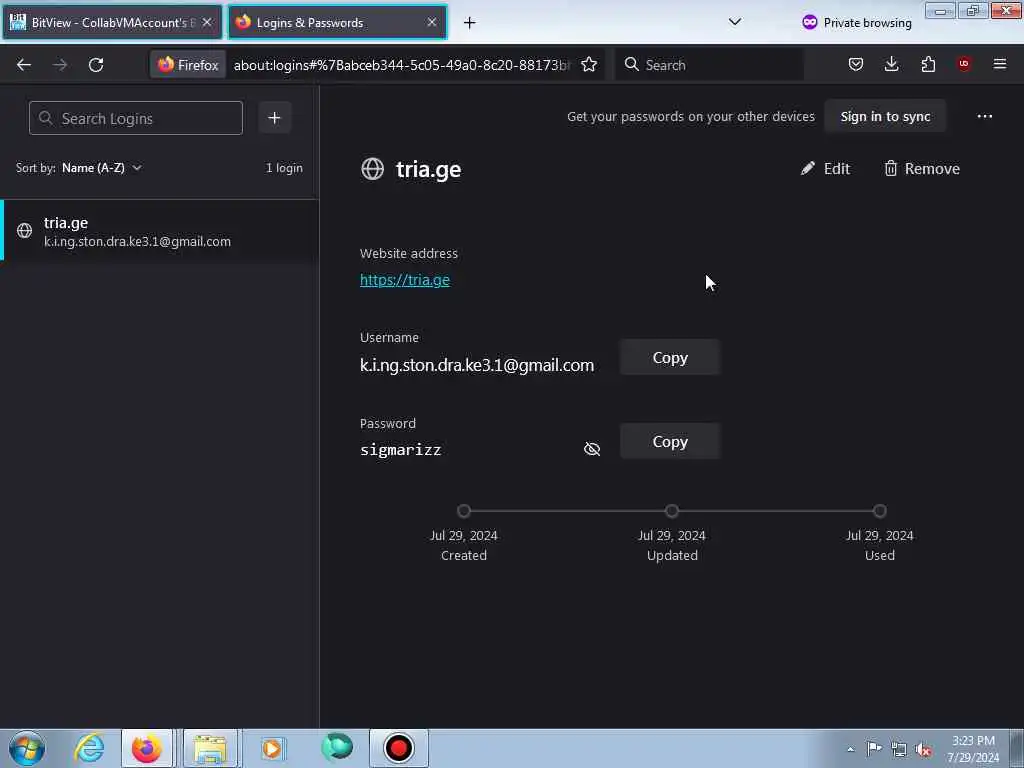Copy the password
Screen dimensions: 1024x768
coord(670,441)
